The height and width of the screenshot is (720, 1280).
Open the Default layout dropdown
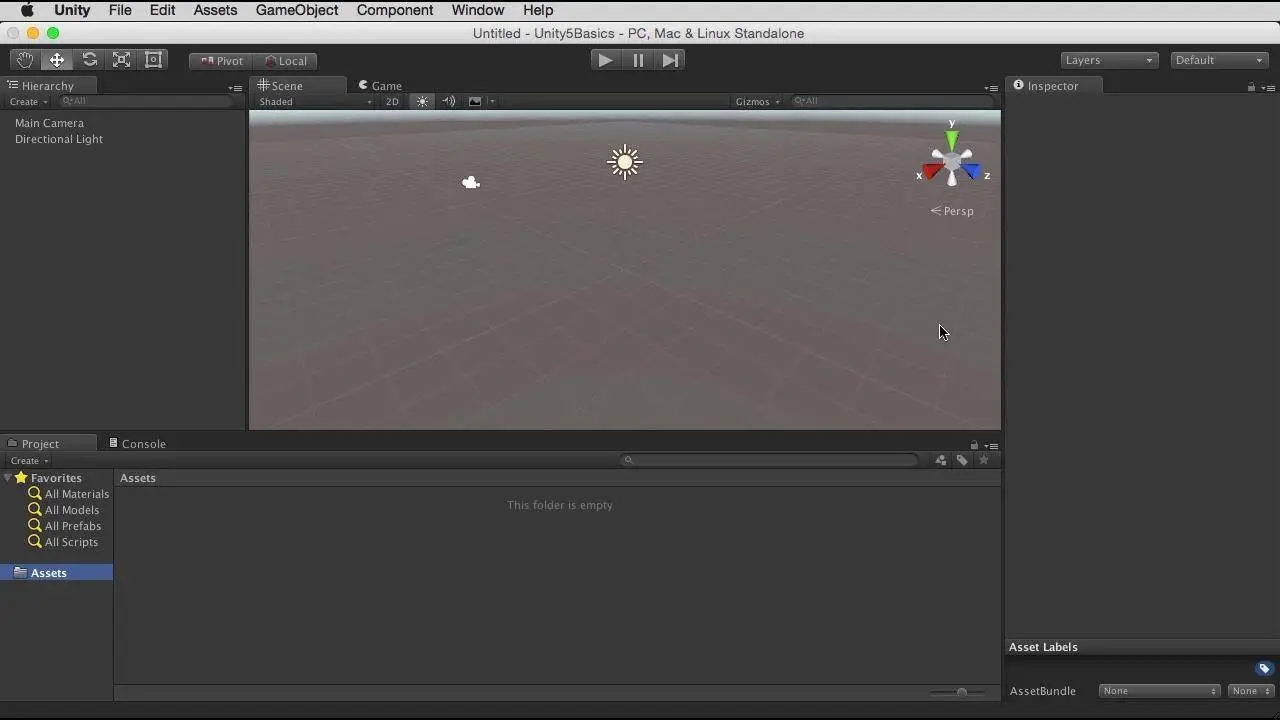(x=1219, y=60)
